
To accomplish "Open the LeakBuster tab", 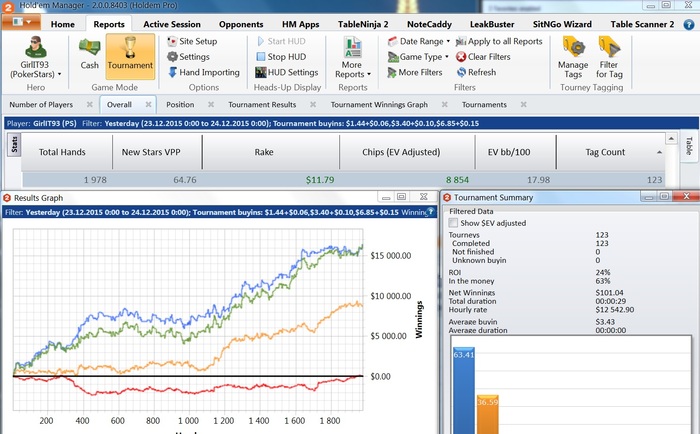I will [492, 25].
